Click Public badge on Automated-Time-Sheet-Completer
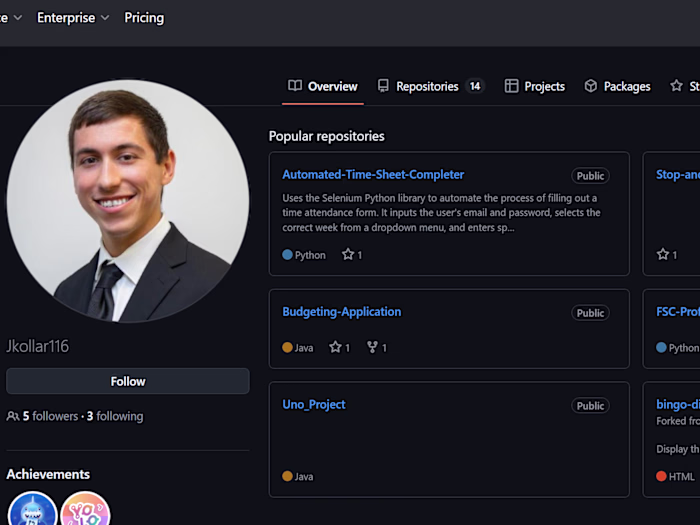The height and width of the screenshot is (525, 700). tap(590, 176)
